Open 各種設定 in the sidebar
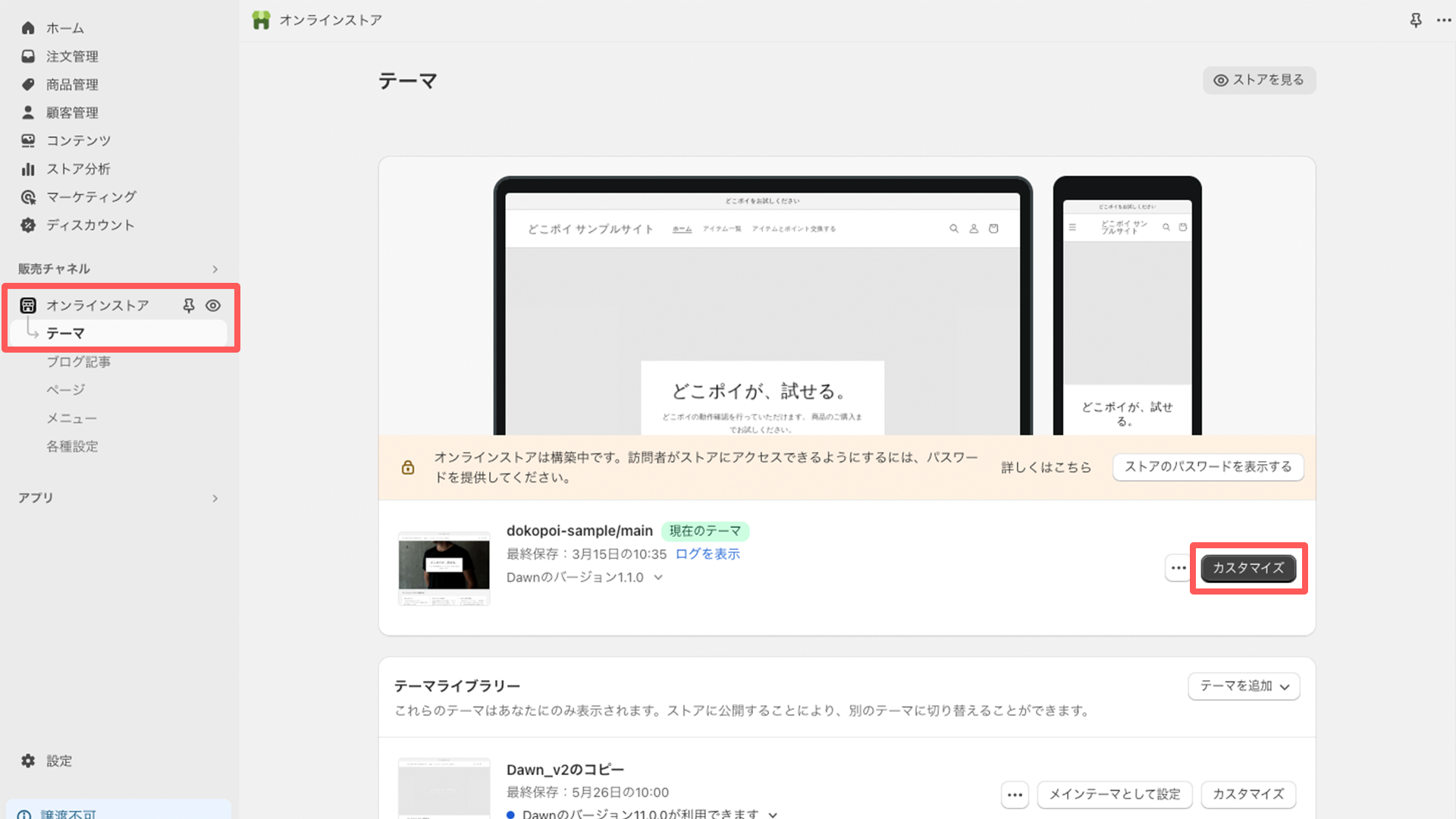This screenshot has height=819, width=1456. coord(72,447)
